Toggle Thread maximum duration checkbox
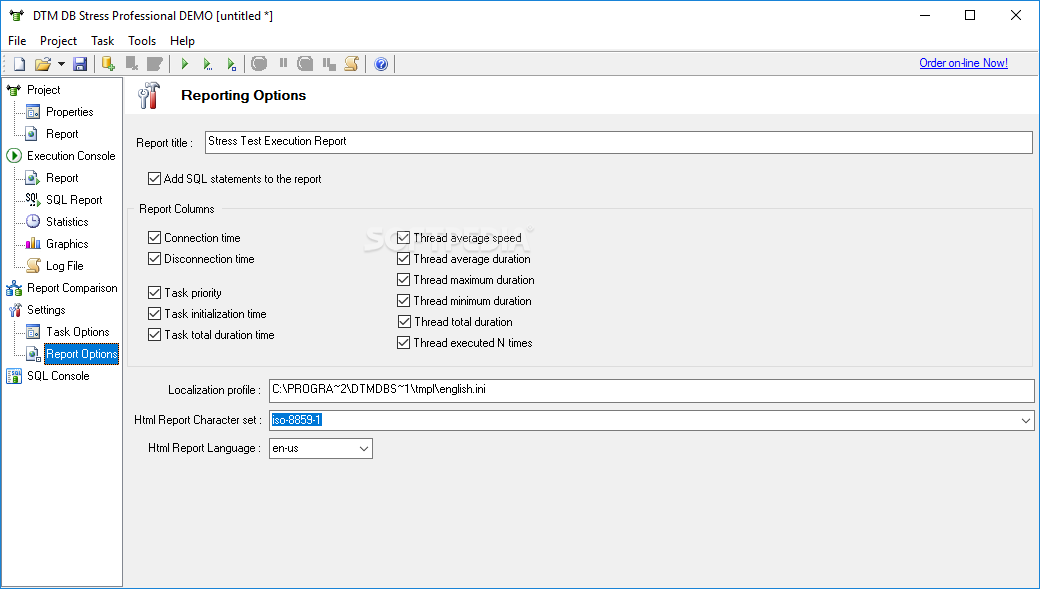The width and height of the screenshot is (1040, 589). (403, 280)
